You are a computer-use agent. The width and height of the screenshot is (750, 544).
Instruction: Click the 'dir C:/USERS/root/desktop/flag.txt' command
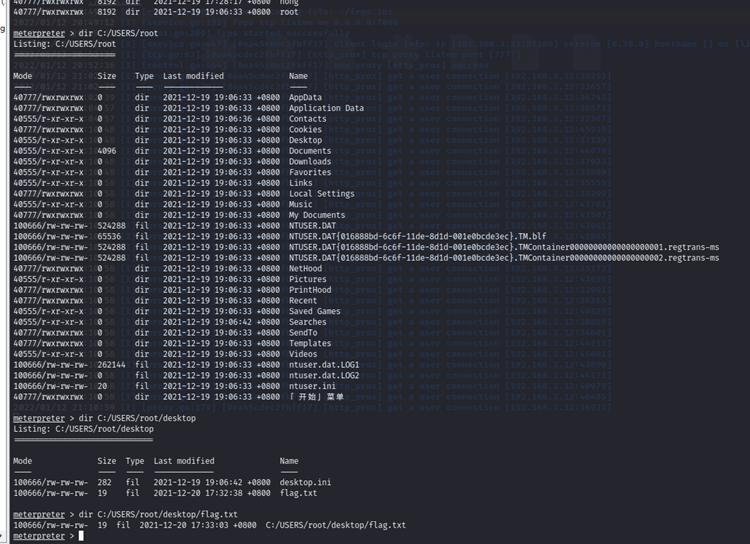click(158, 515)
